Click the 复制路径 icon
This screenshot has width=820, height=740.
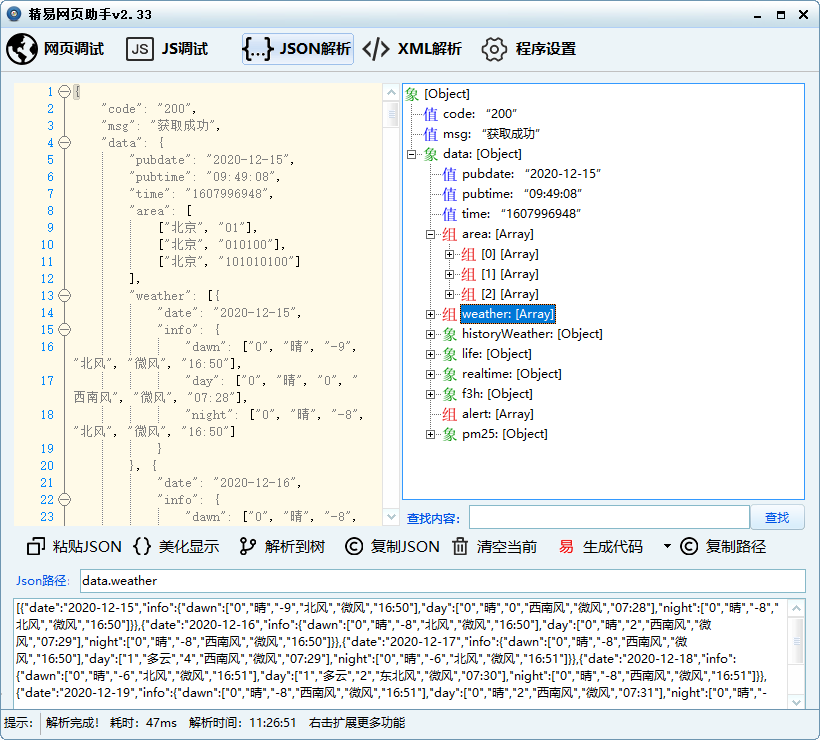688,546
